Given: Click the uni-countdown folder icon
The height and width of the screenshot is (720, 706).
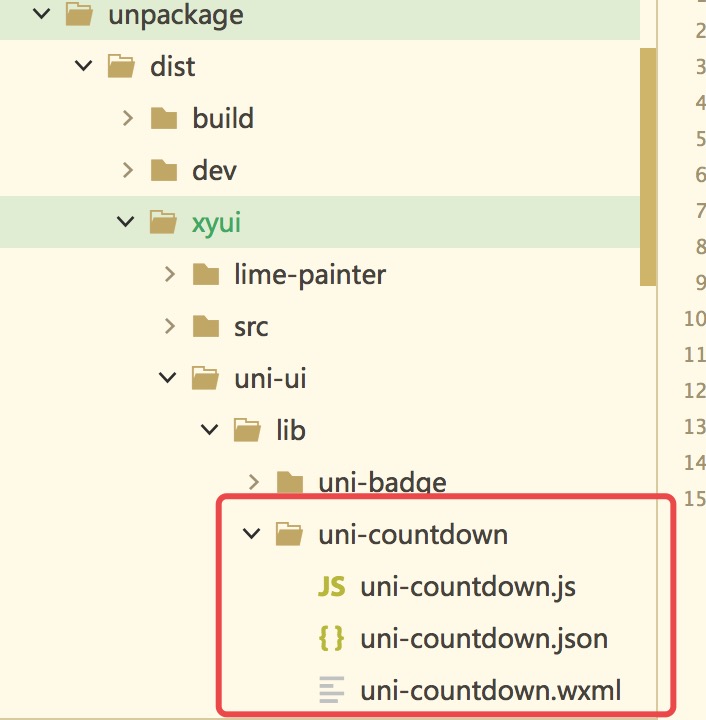Looking at the screenshot, I should pyautogui.click(x=289, y=534).
